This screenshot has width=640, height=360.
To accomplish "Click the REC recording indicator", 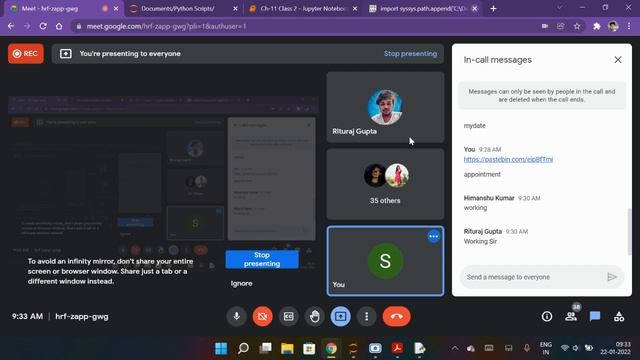I will 26,54.
